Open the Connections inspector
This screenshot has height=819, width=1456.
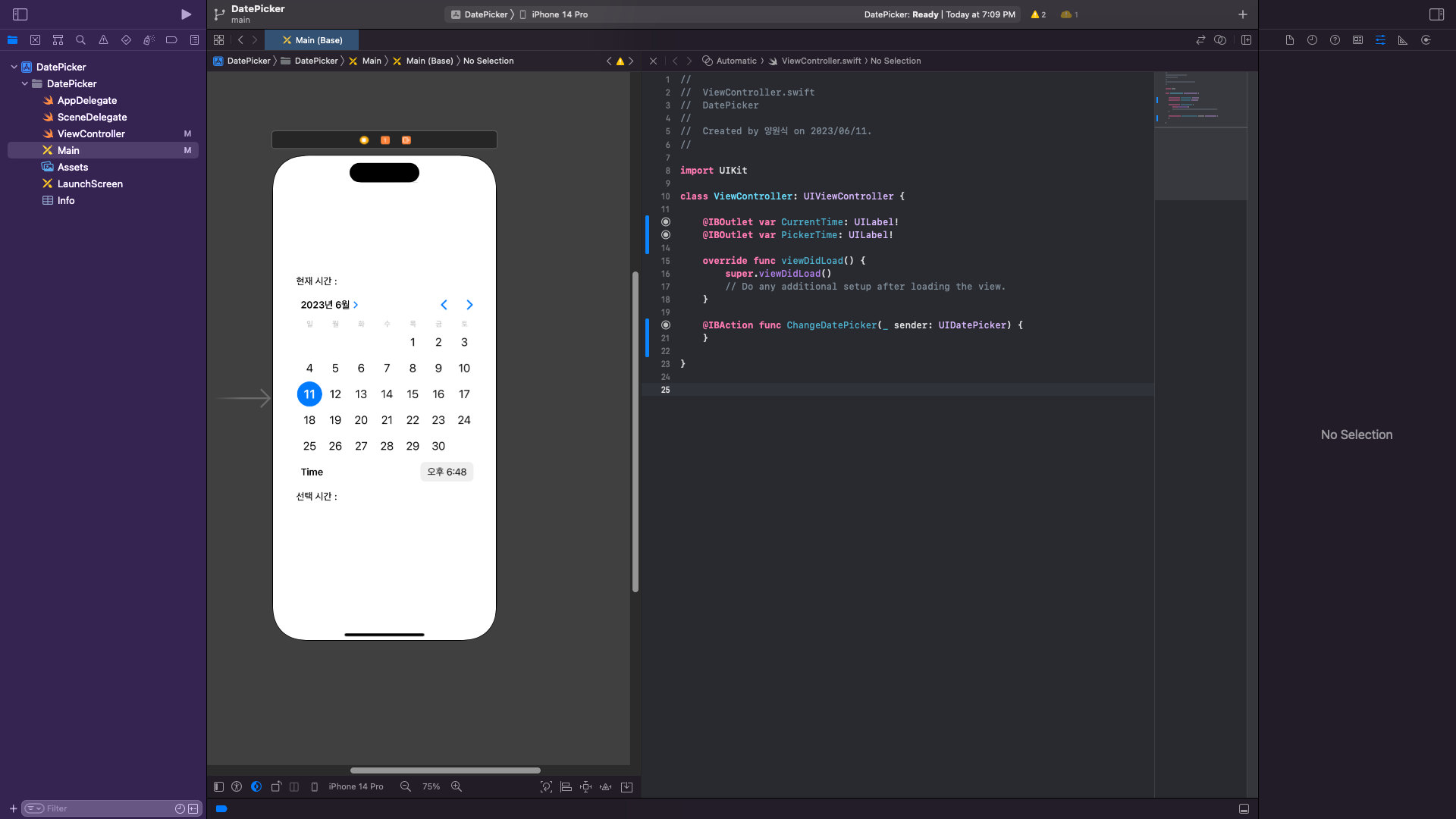point(1426,40)
